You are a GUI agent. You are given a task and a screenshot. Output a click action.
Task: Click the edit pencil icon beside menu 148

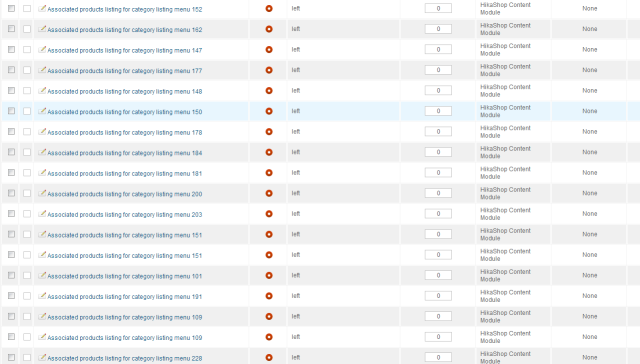[x=42, y=90]
